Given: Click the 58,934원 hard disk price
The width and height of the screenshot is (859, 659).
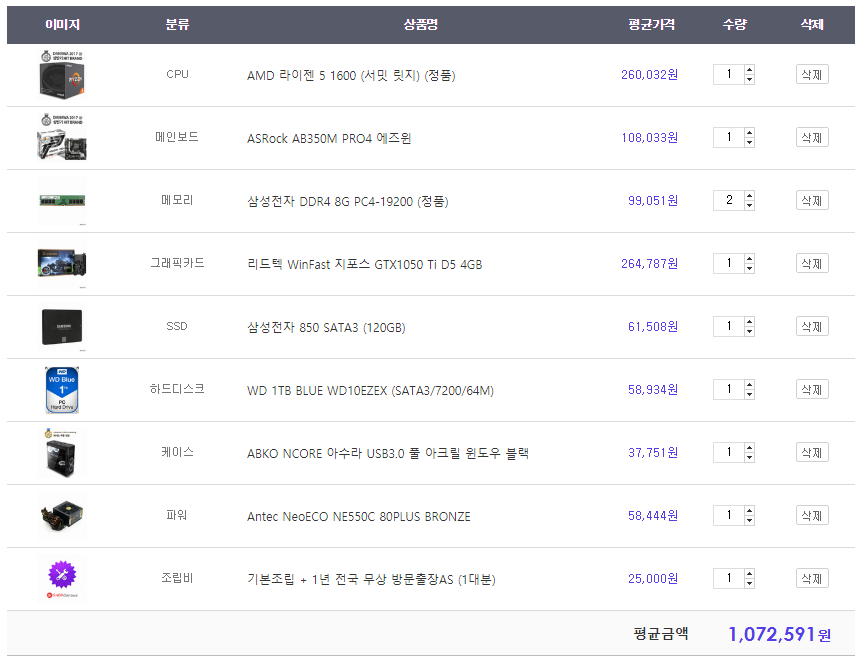Looking at the screenshot, I should click(x=653, y=389).
